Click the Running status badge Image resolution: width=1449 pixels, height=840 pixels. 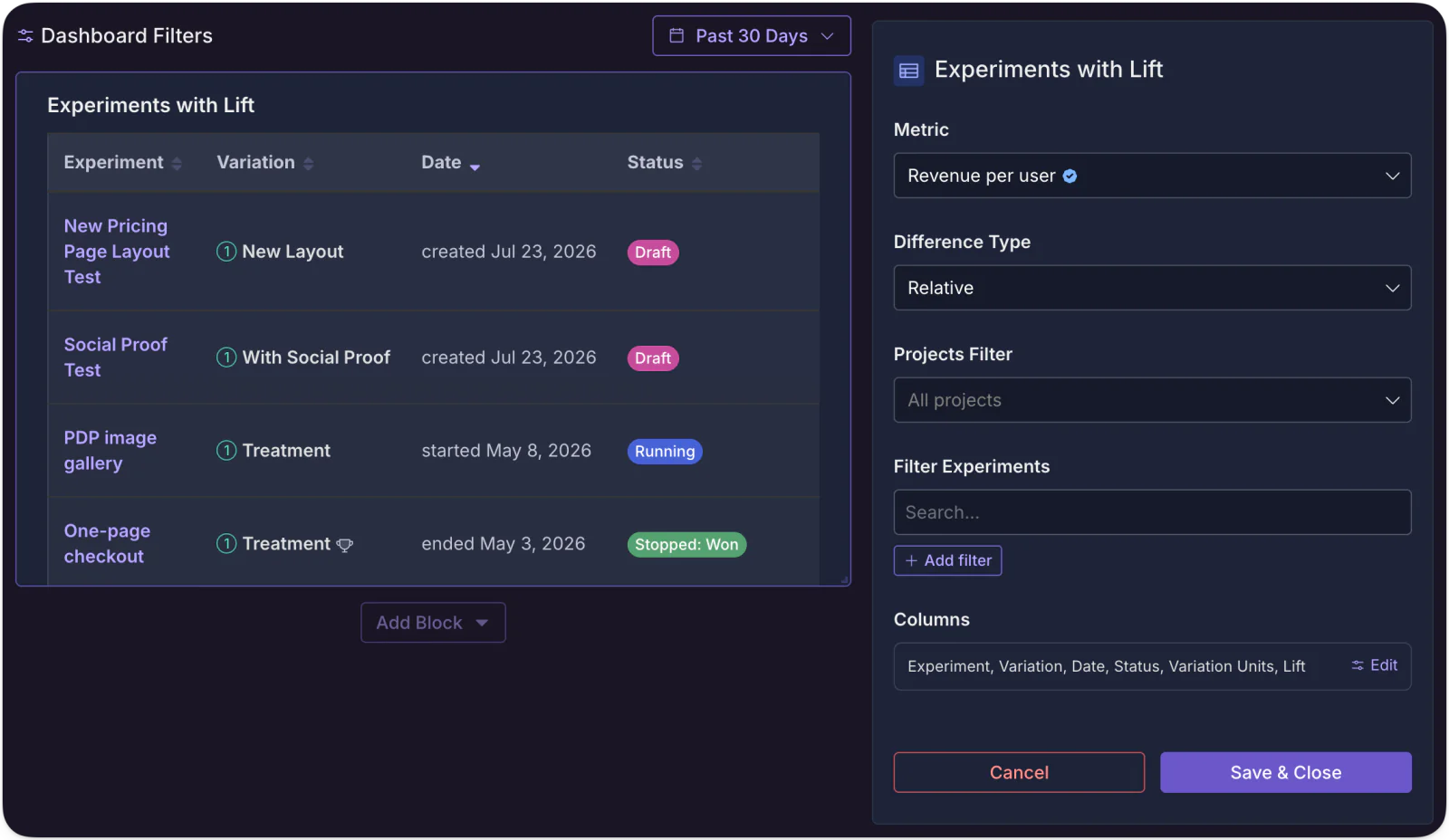(x=665, y=452)
